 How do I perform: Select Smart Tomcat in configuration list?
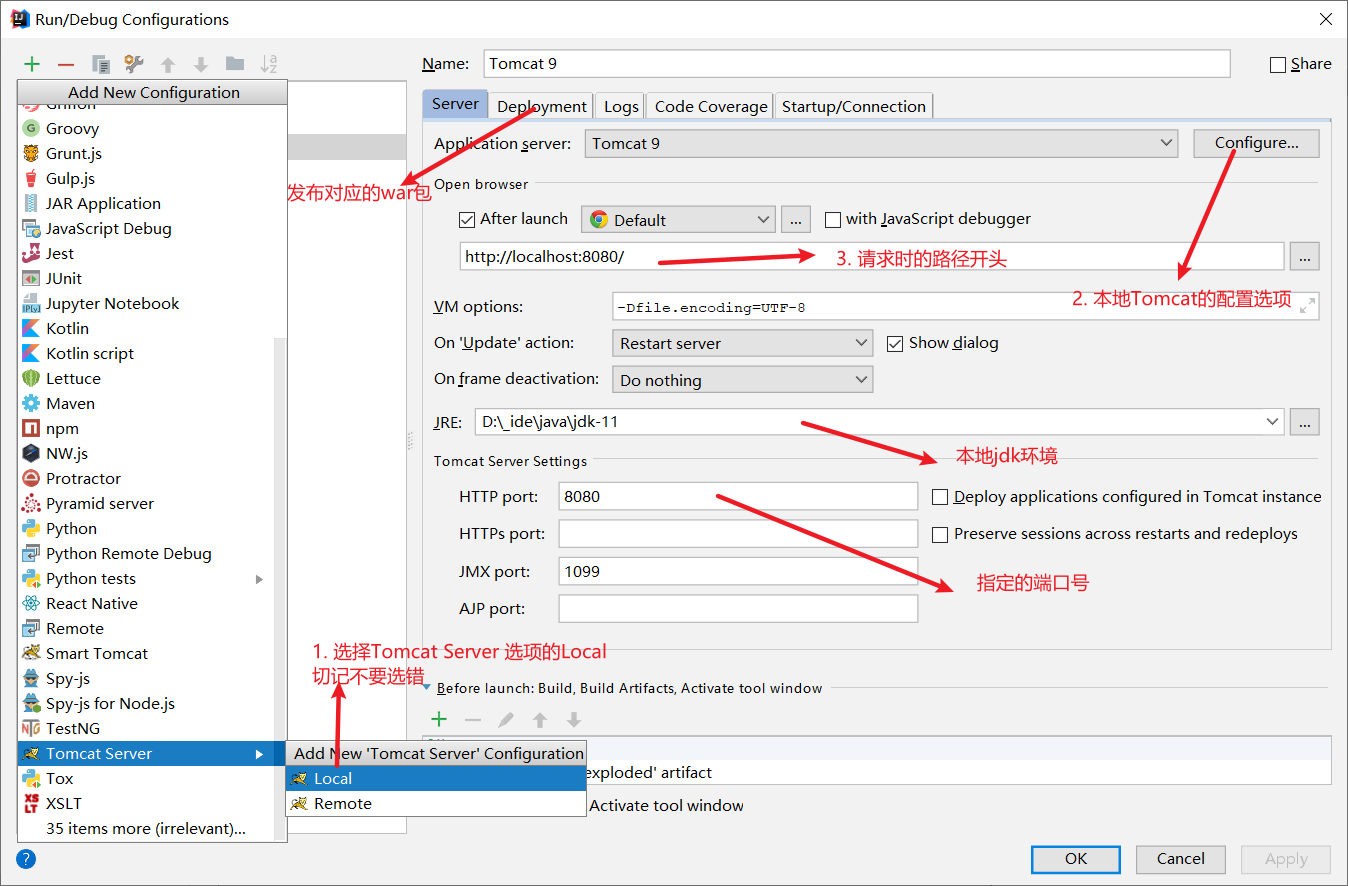[145, 653]
